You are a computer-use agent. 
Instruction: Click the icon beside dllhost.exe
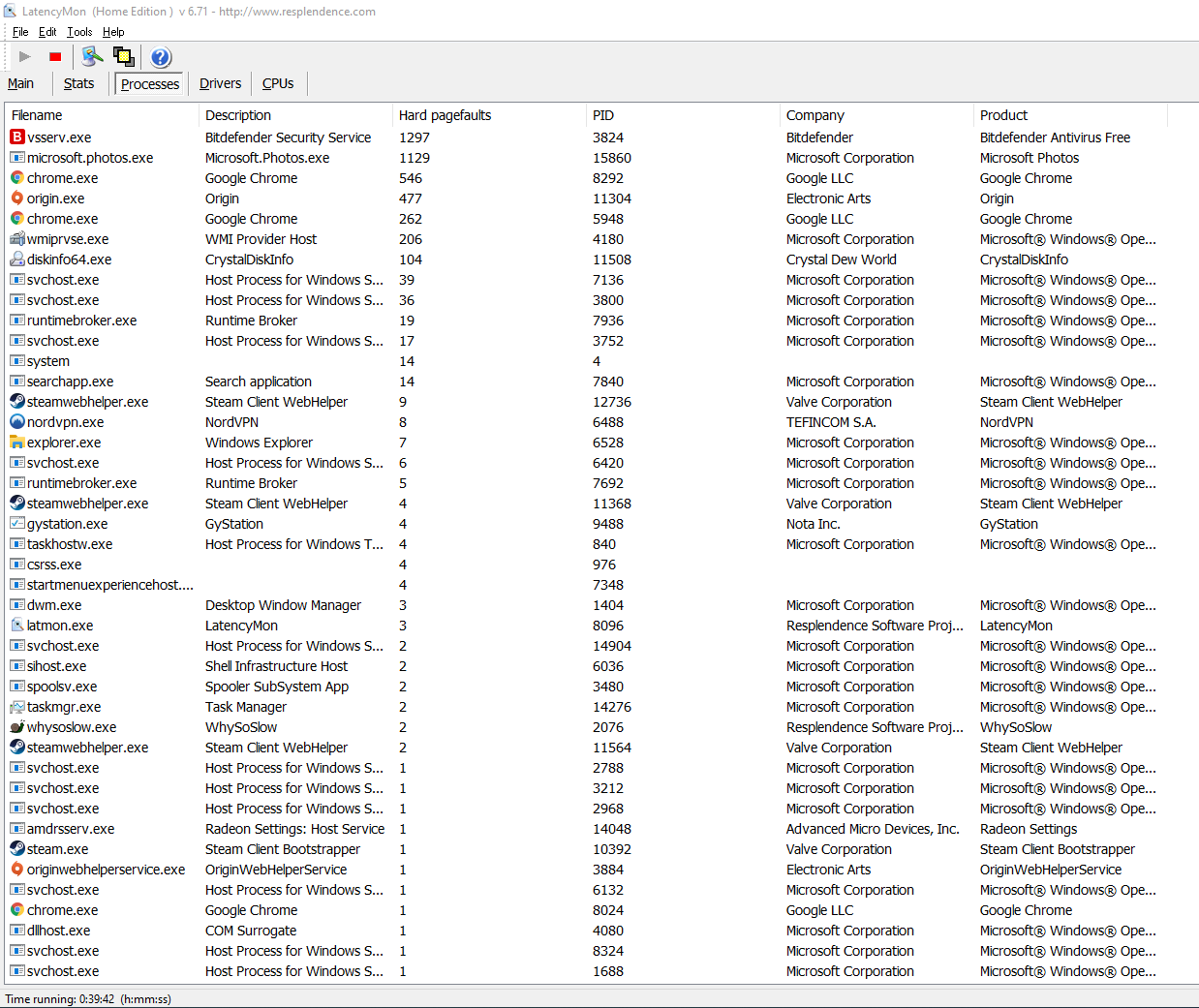[x=17, y=931]
